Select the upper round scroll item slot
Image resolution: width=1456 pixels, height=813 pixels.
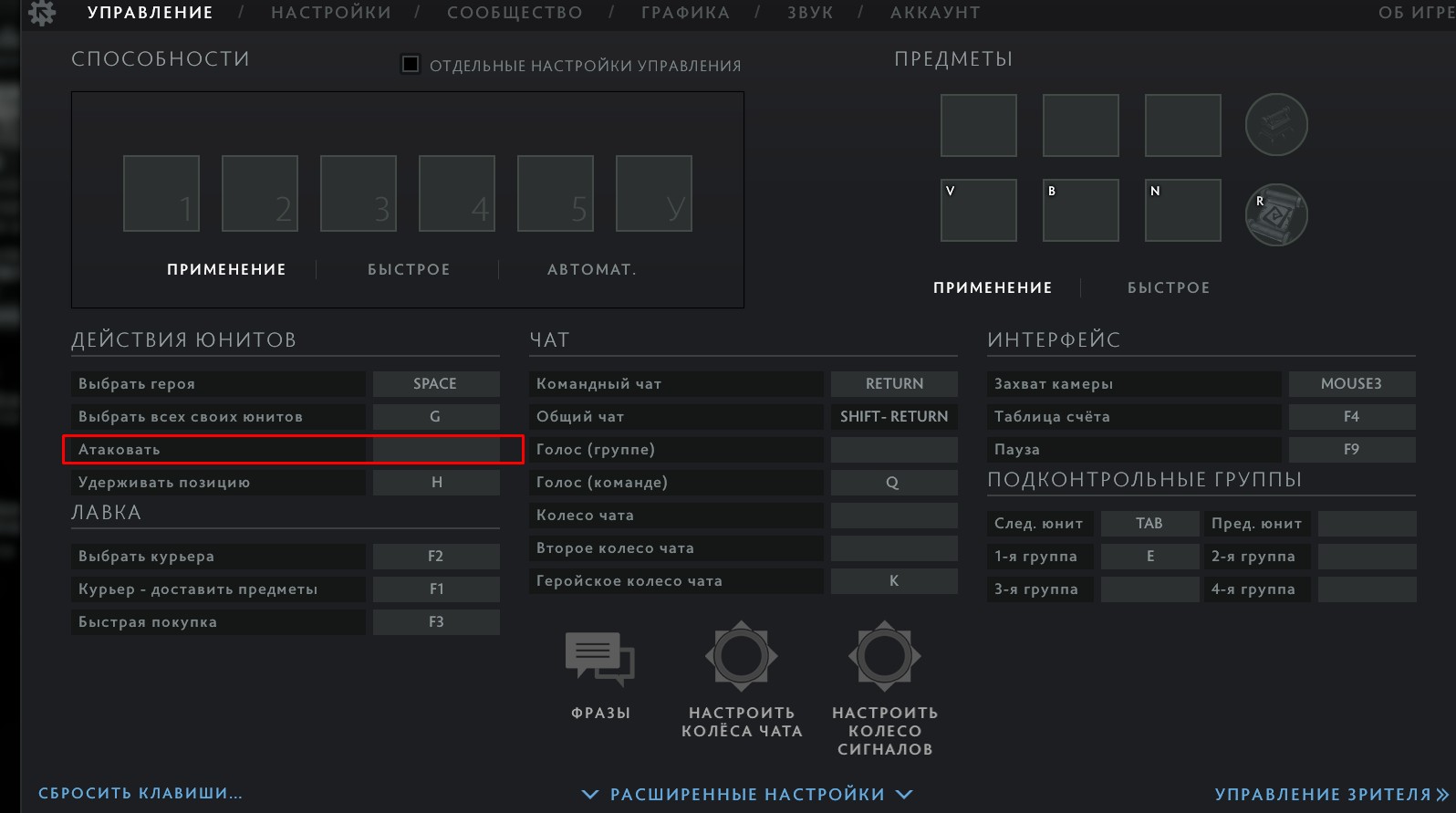(1276, 124)
